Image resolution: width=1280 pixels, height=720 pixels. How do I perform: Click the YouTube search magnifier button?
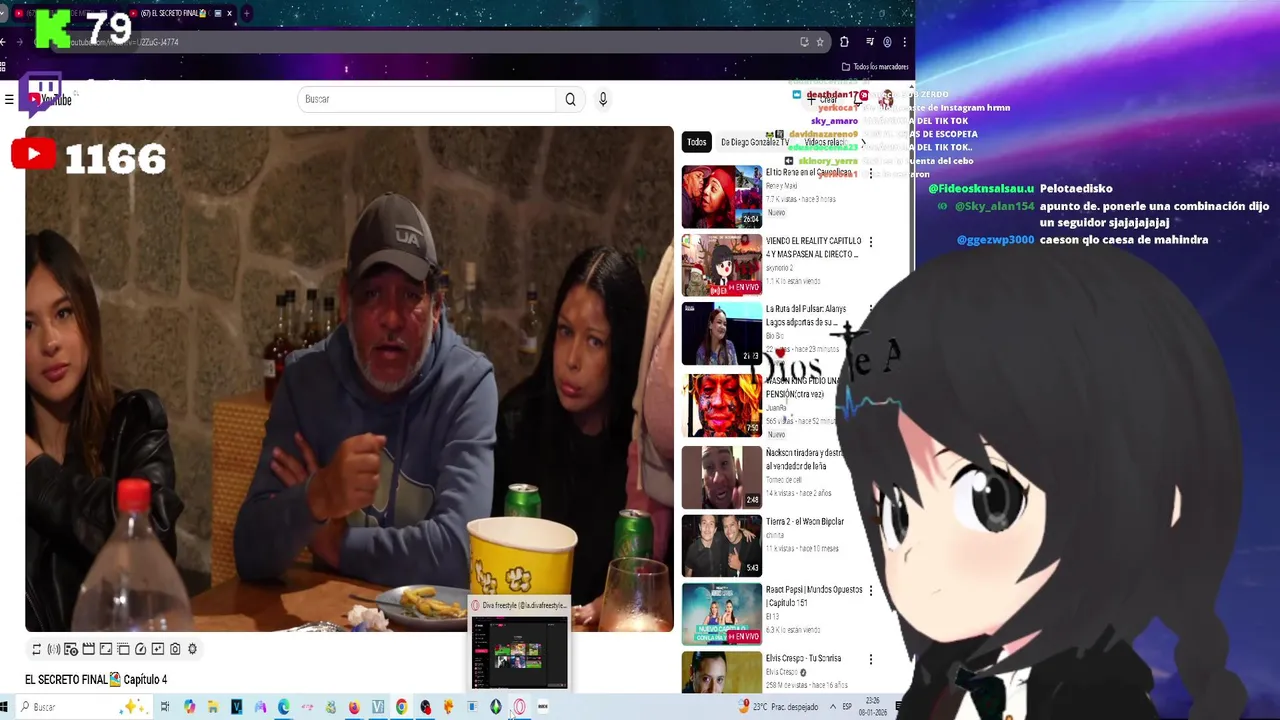[570, 99]
